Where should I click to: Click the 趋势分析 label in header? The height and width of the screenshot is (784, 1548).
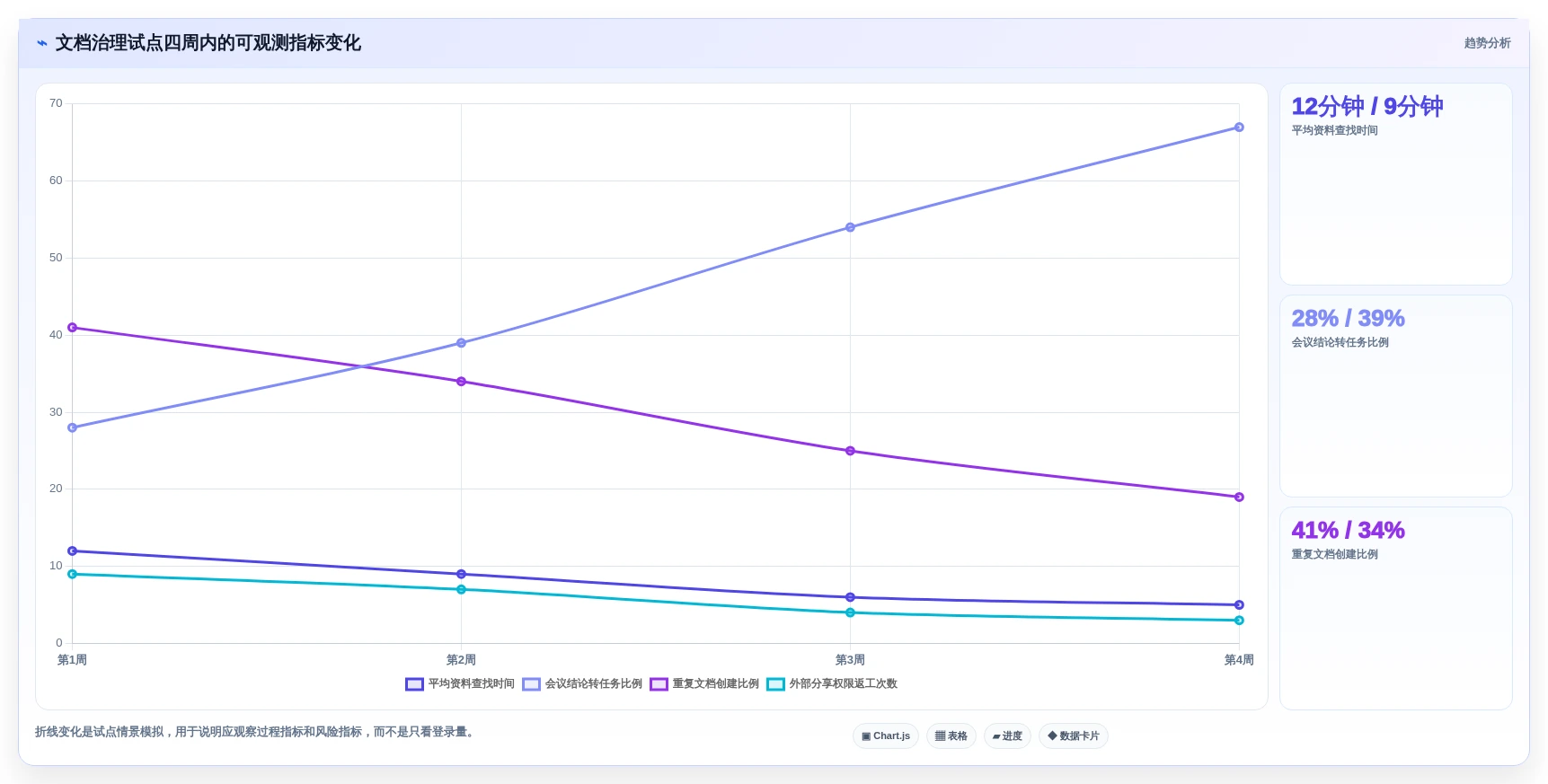[x=1487, y=43]
